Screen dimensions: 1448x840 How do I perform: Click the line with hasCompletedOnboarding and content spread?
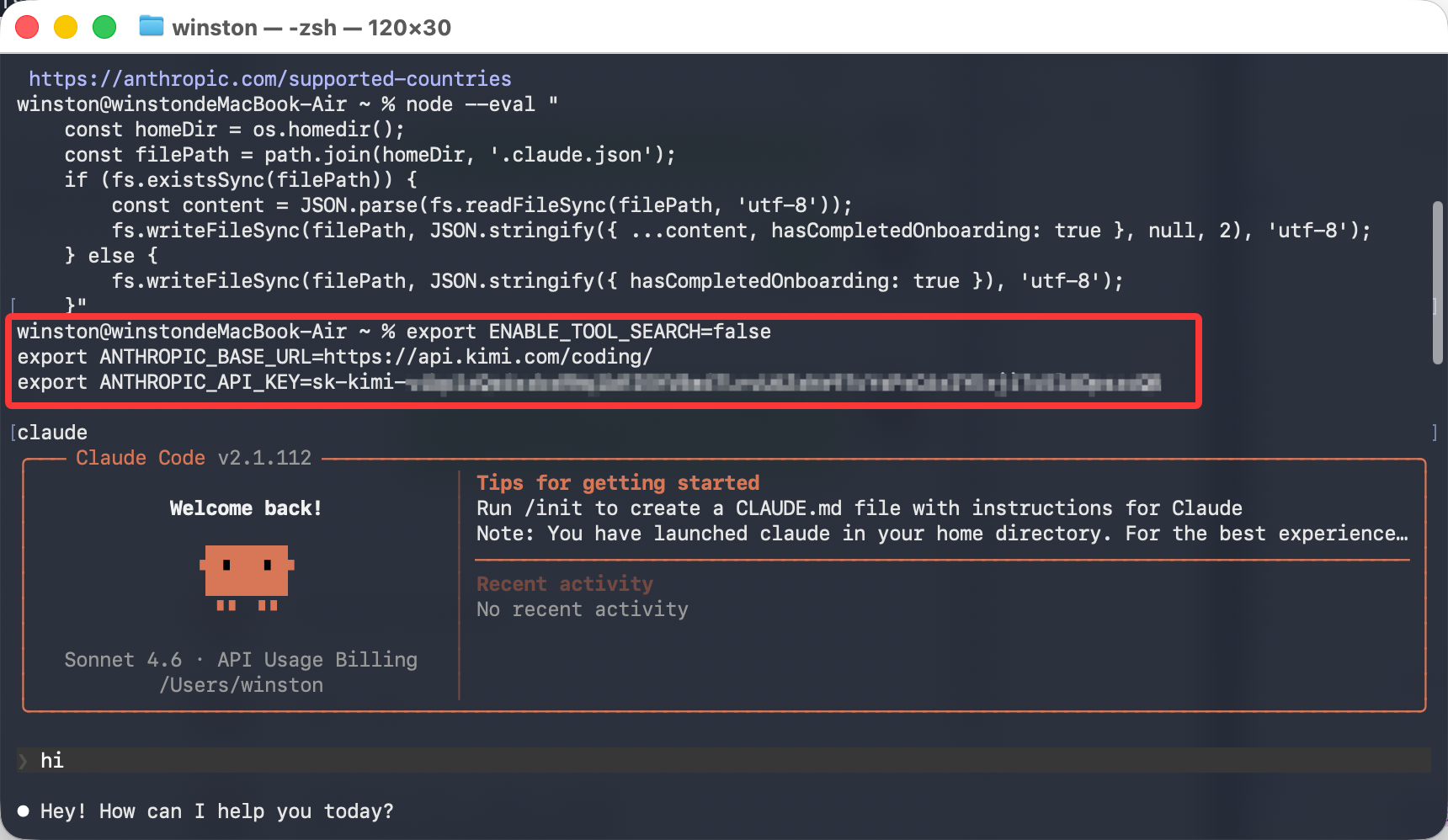pyautogui.click(x=742, y=231)
